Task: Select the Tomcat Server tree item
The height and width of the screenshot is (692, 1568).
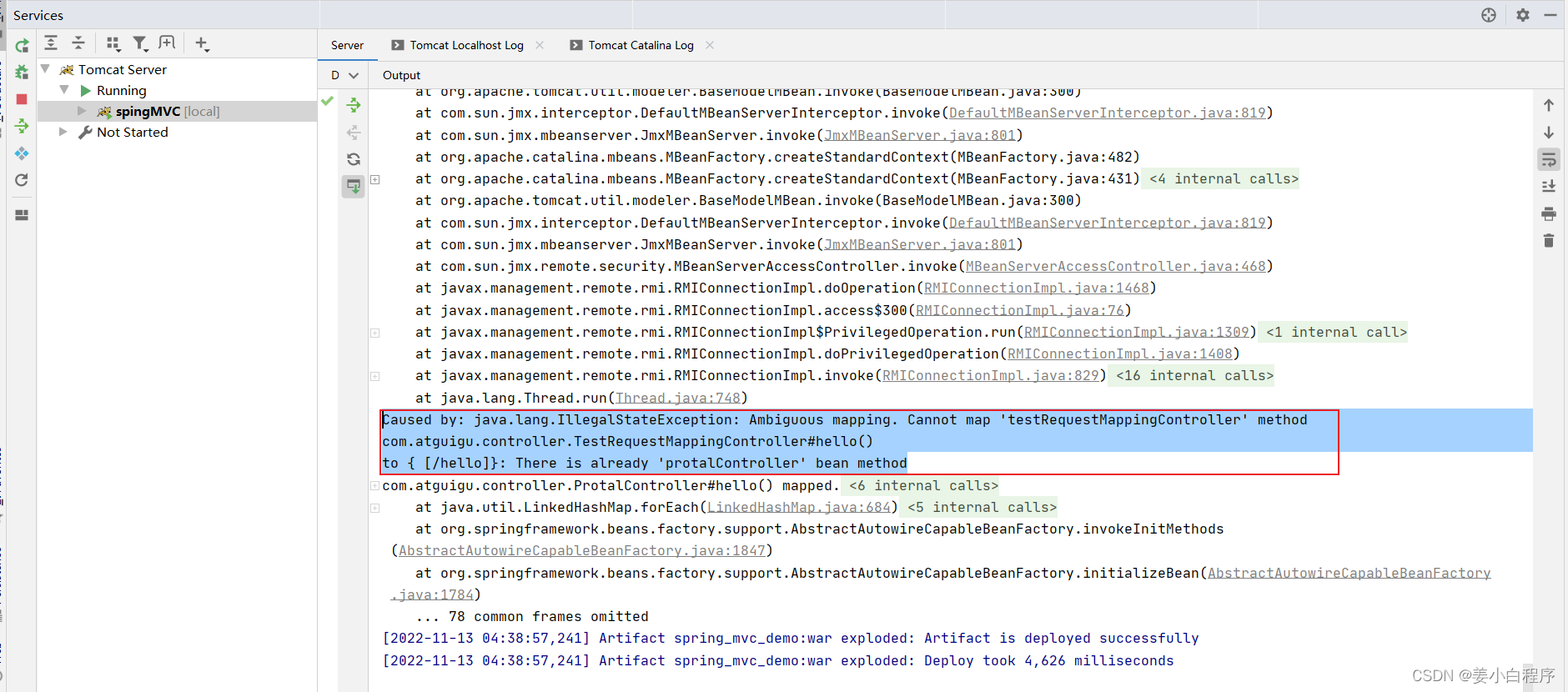Action: [123, 69]
